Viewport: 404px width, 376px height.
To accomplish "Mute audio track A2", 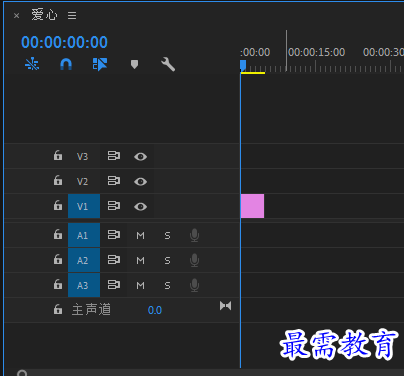I will click(140, 261).
